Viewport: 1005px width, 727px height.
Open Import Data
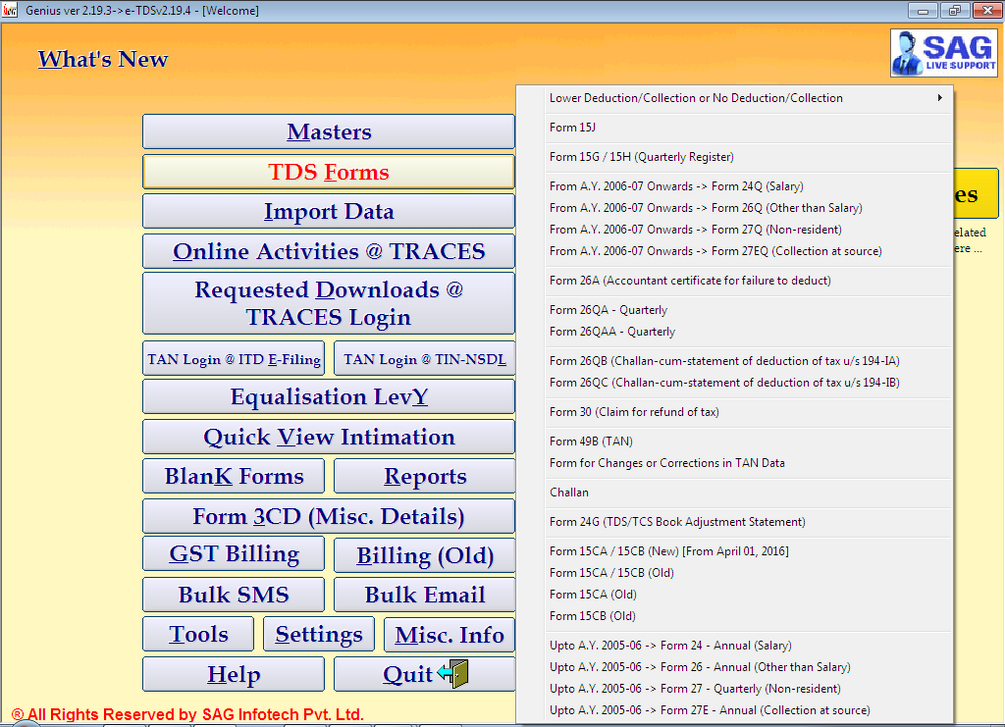coord(328,211)
